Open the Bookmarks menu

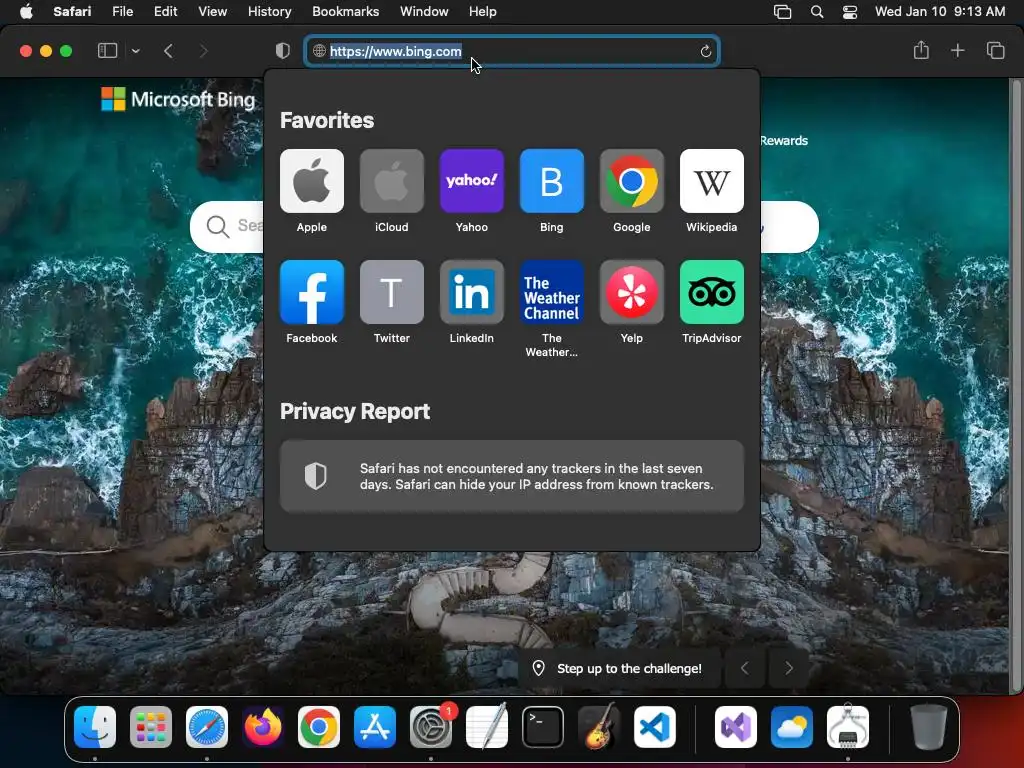click(x=345, y=12)
